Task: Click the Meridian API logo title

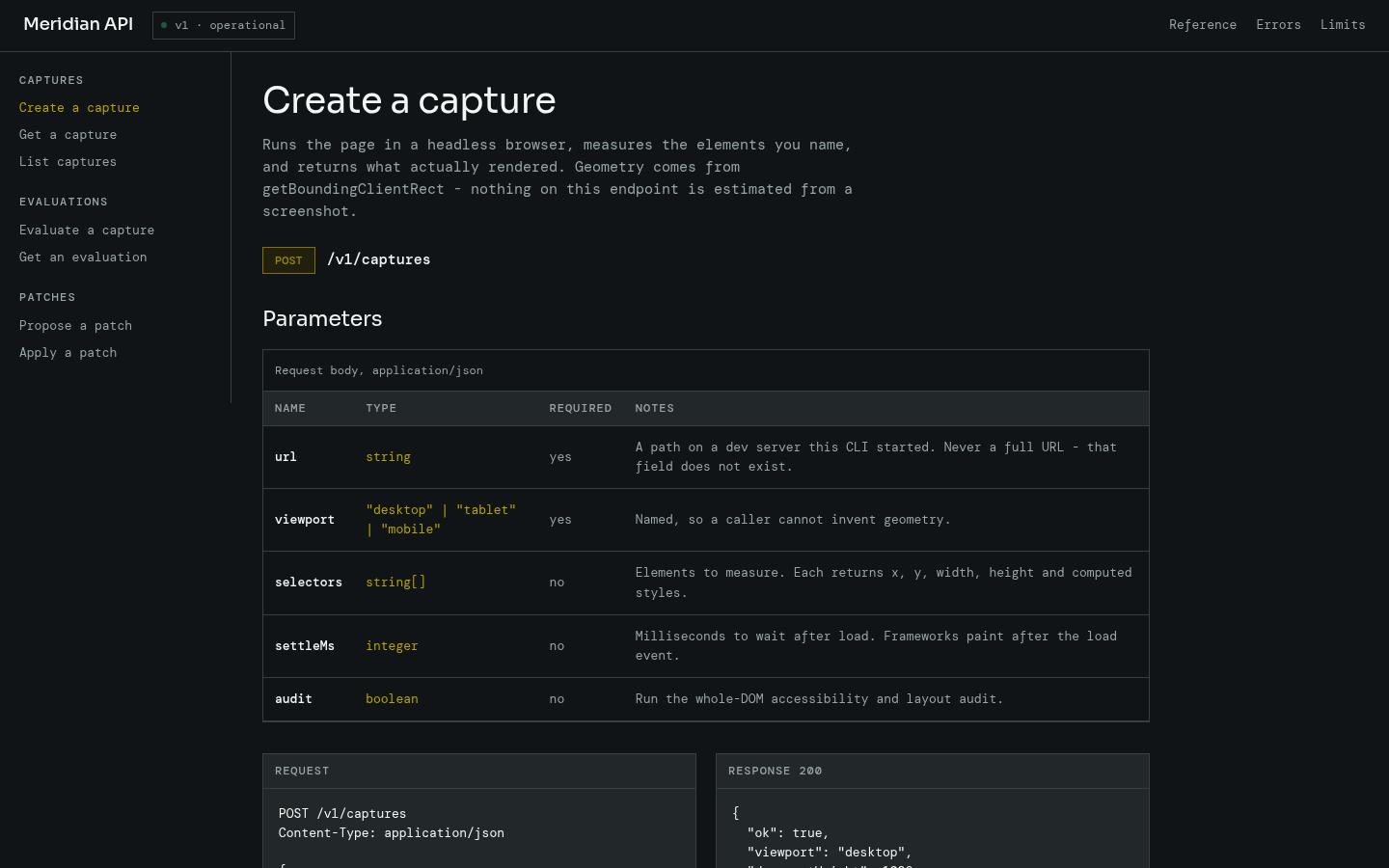Action: tap(78, 24)
